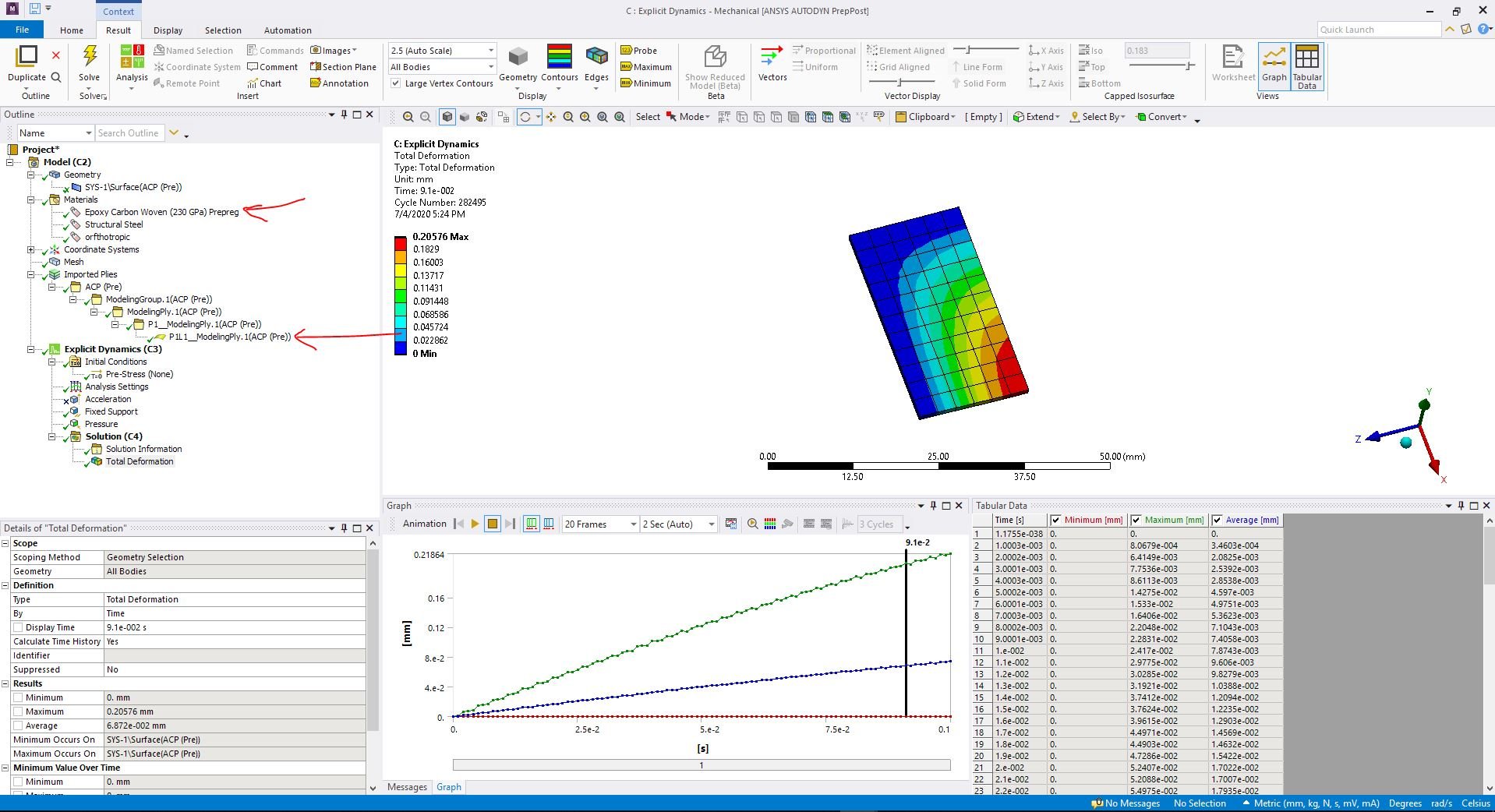This screenshot has width=1495, height=812.
Task: Click the Comment button
Action: pos(272,67)
